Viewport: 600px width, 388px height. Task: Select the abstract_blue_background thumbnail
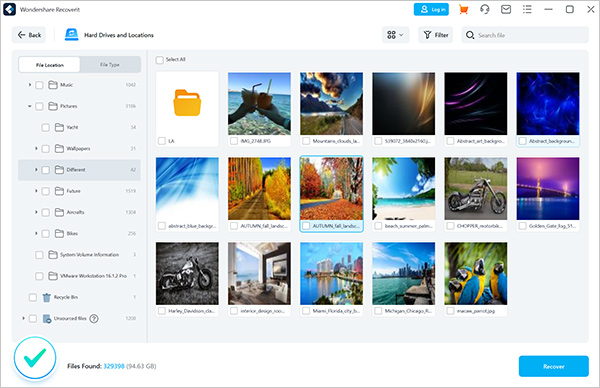click(187, 188)
